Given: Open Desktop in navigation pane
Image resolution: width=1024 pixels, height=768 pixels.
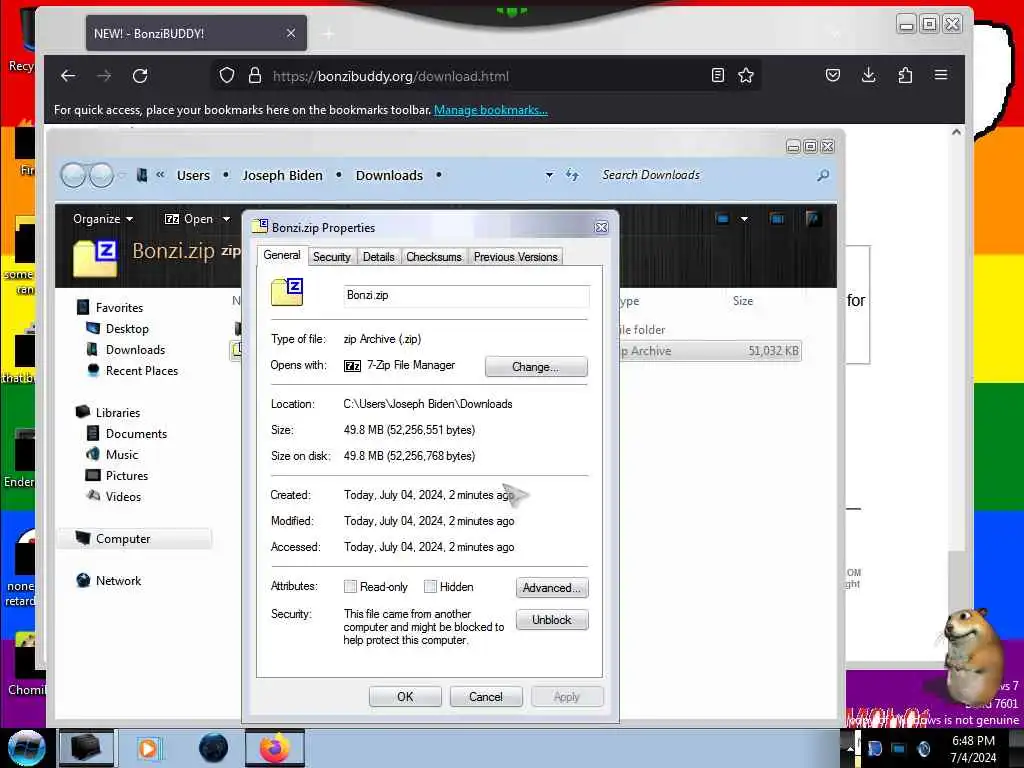Looking at the screenshot, I should coord(127,328).
